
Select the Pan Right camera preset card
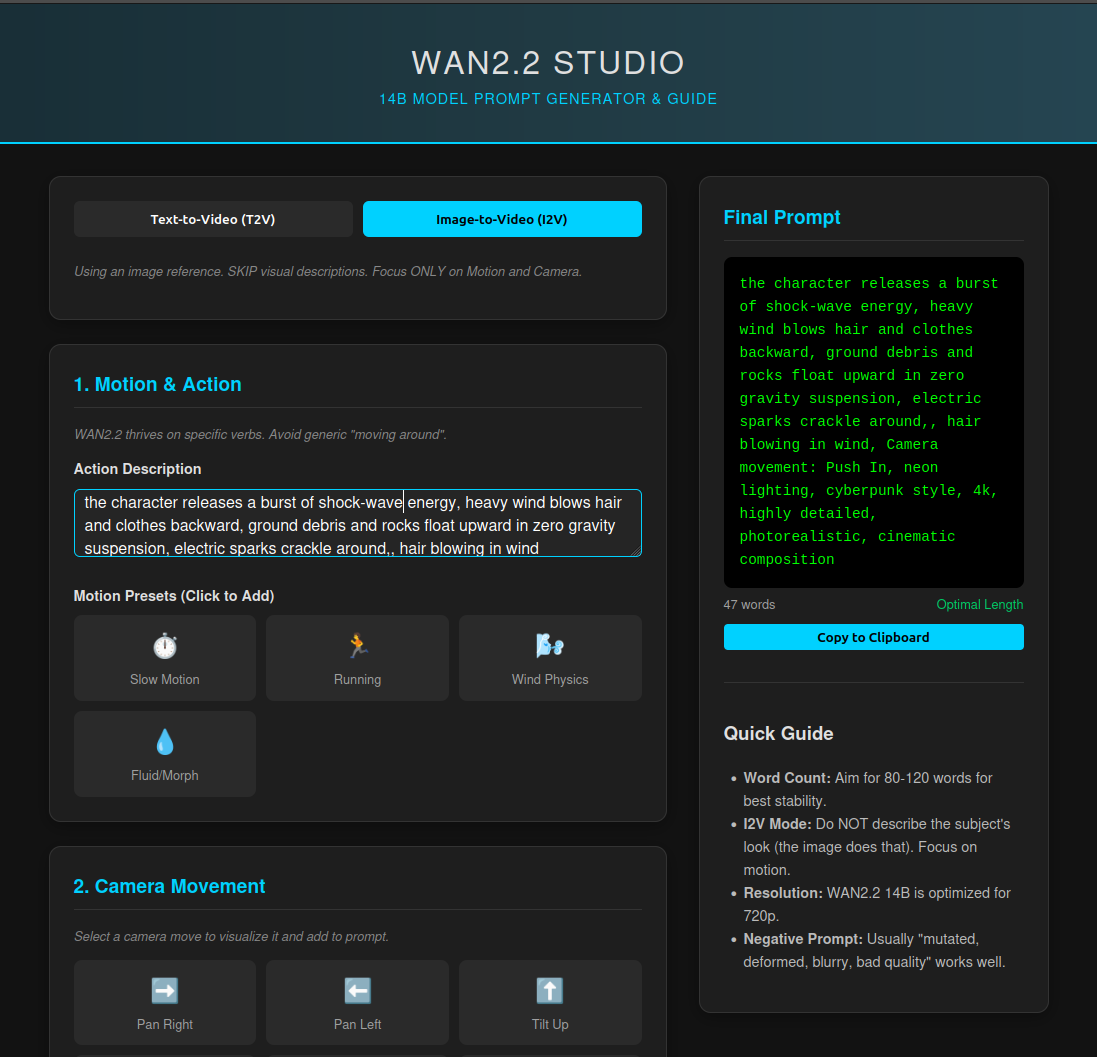tap(164, 1002)
